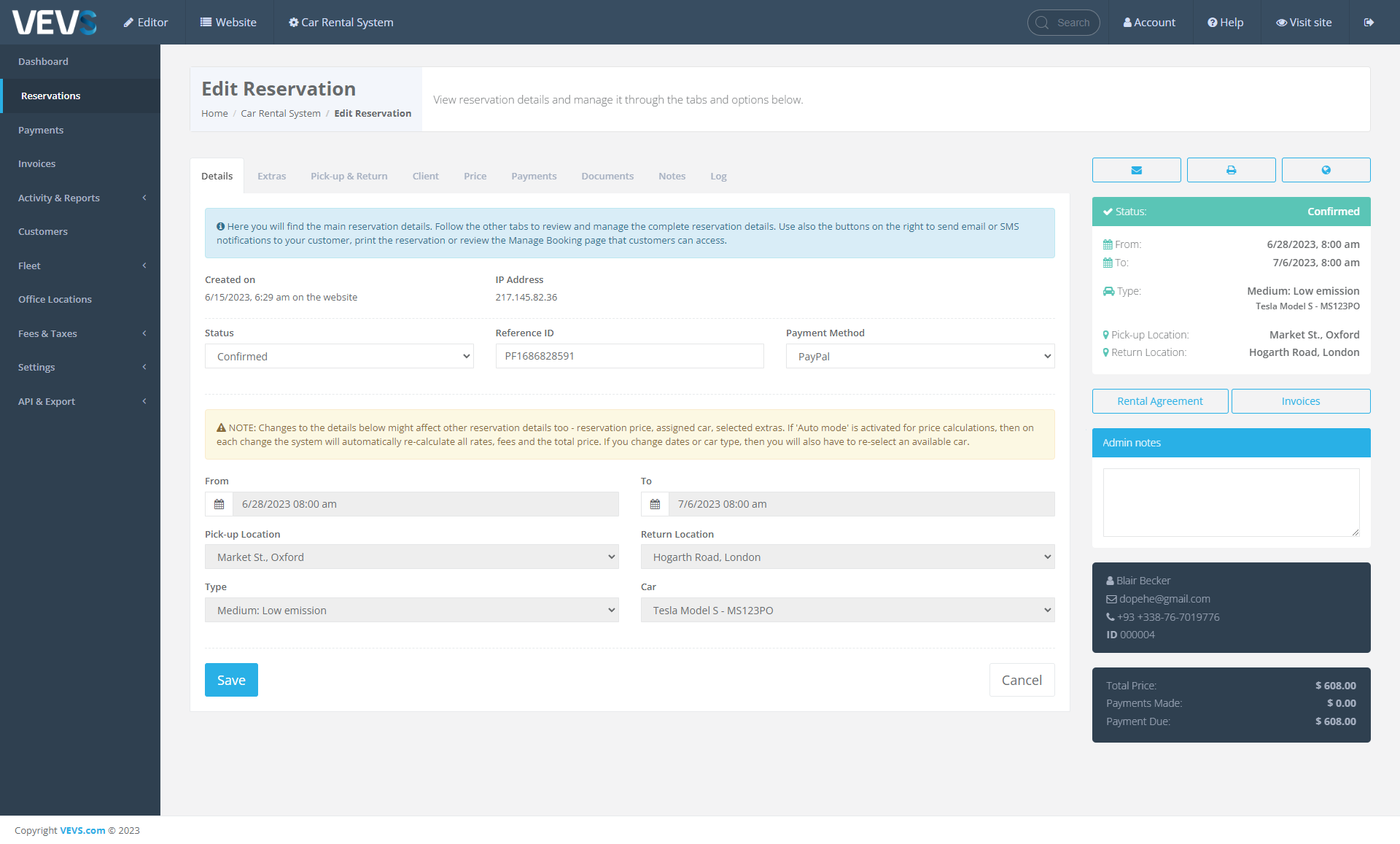Open the Manage Booking page via globe icon

[x=1326, y=170]
